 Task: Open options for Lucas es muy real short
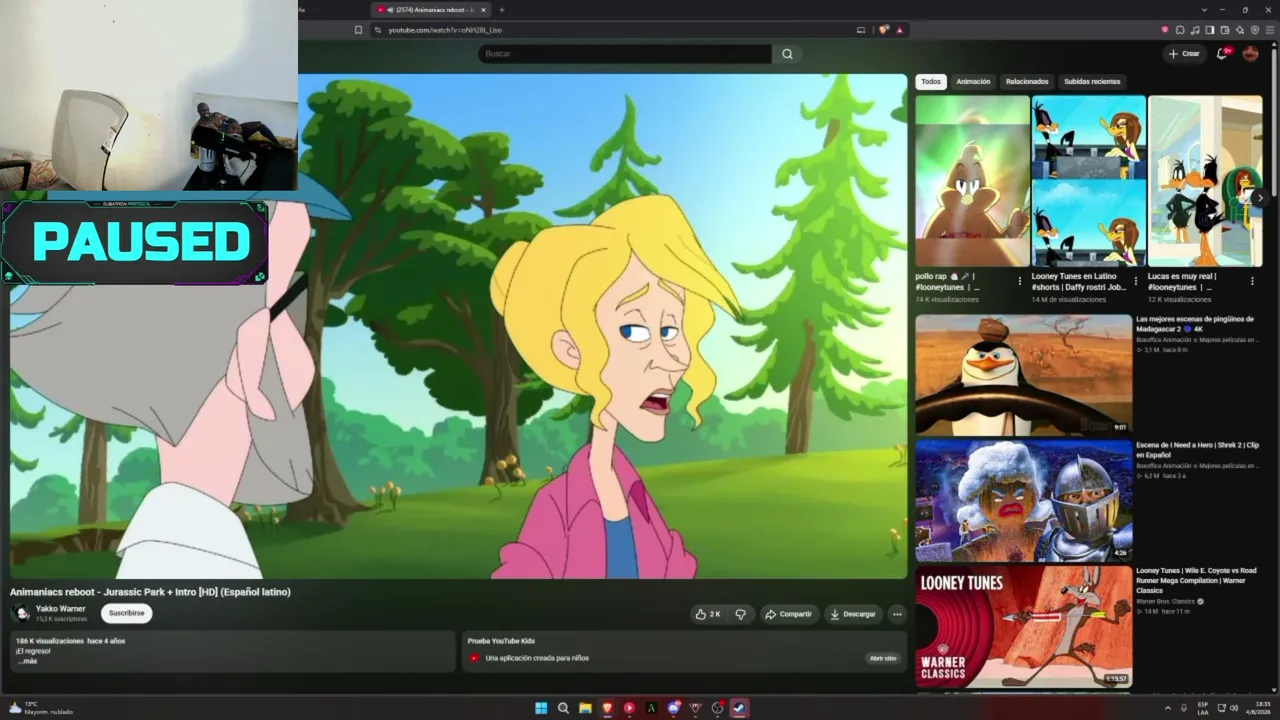click(1252, 282)
